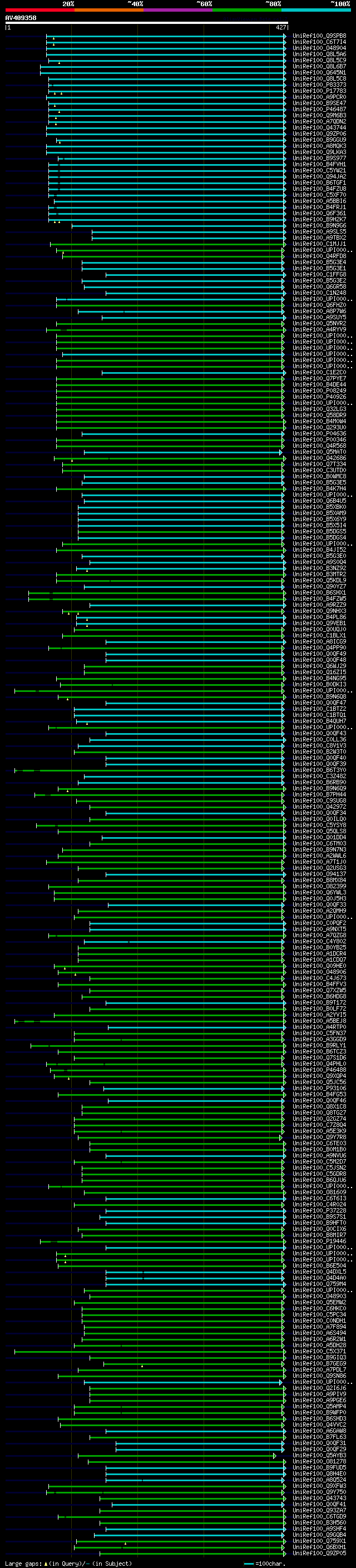The height and width of the screenshot is (1568, 356).
Task: Select the AV409358 query label
Action: [x=21, y=18]
